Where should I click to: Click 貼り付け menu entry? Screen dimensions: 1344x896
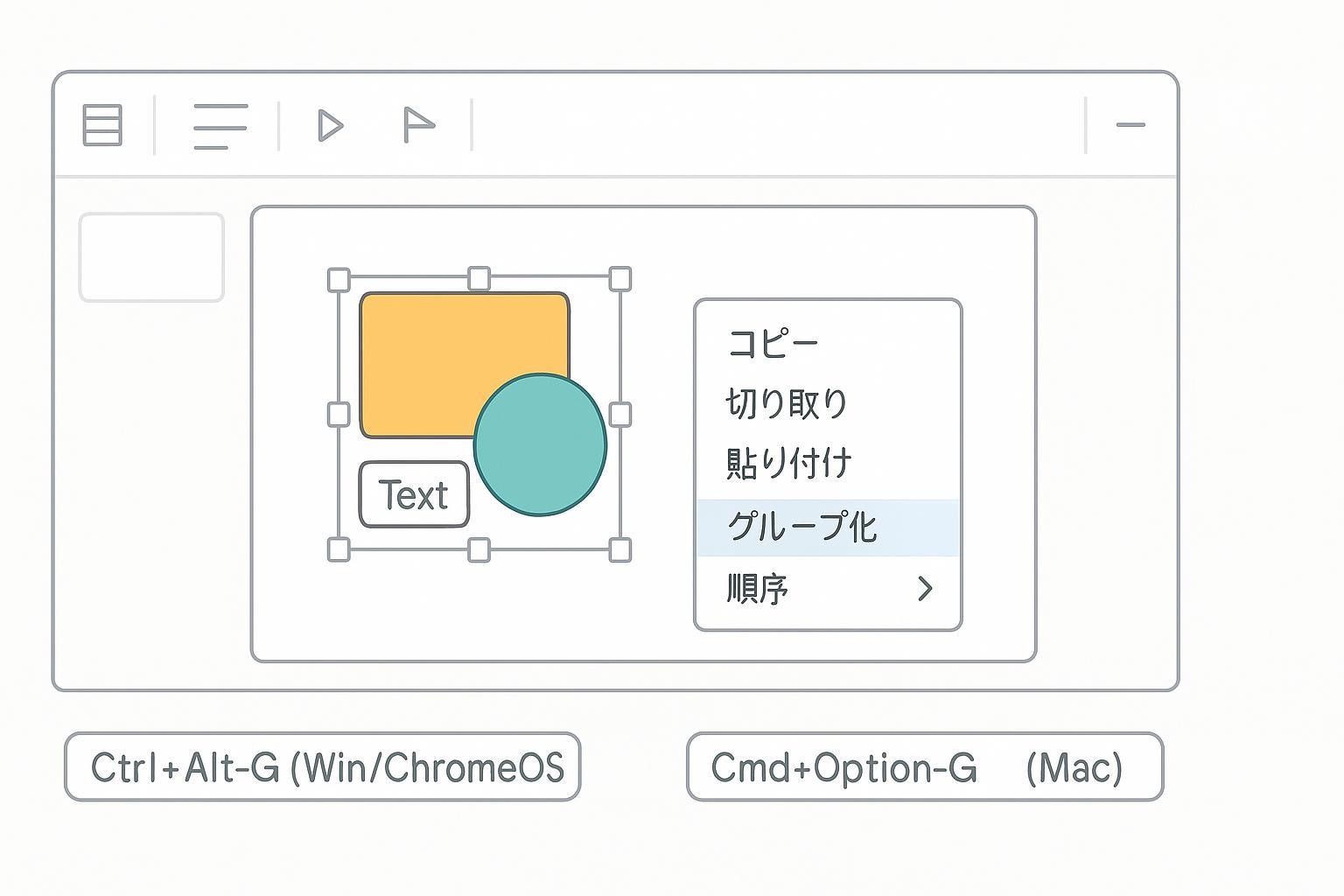(x=788, y=463)
